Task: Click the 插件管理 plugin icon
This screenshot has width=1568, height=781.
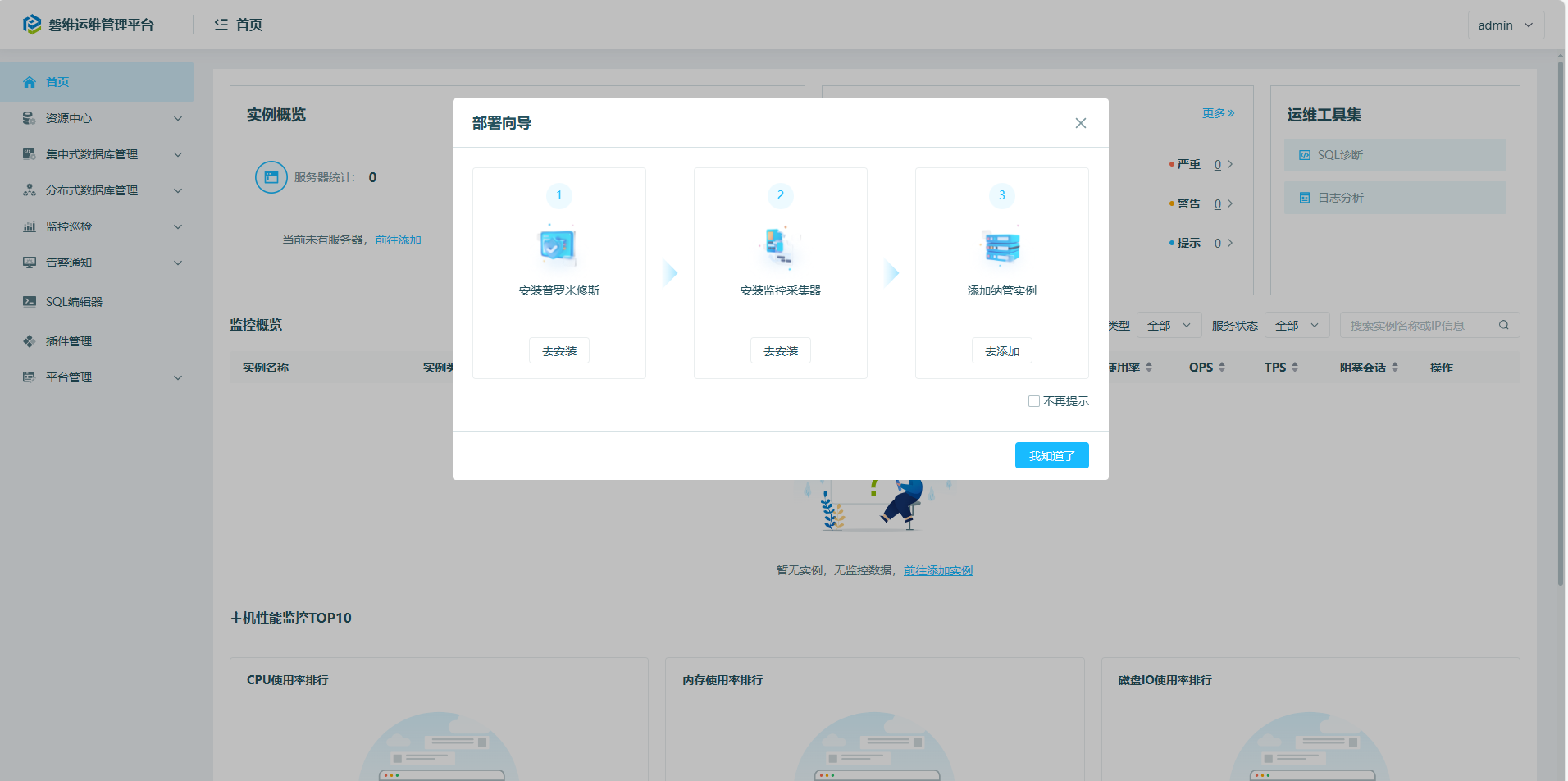Action: pos(30,341)
